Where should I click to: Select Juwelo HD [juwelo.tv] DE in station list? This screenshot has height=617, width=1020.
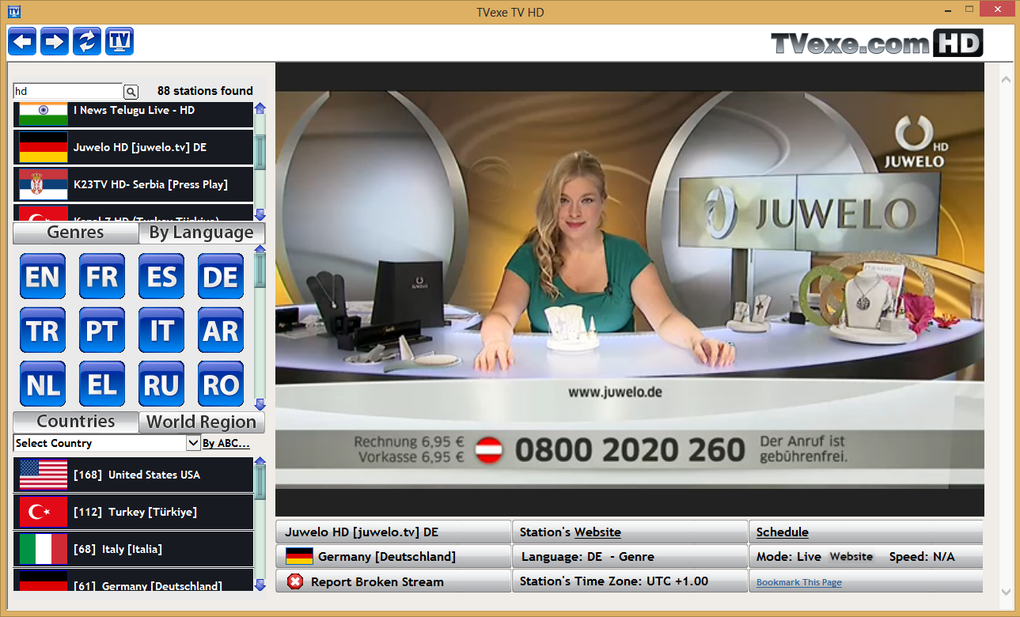[133, 147]
